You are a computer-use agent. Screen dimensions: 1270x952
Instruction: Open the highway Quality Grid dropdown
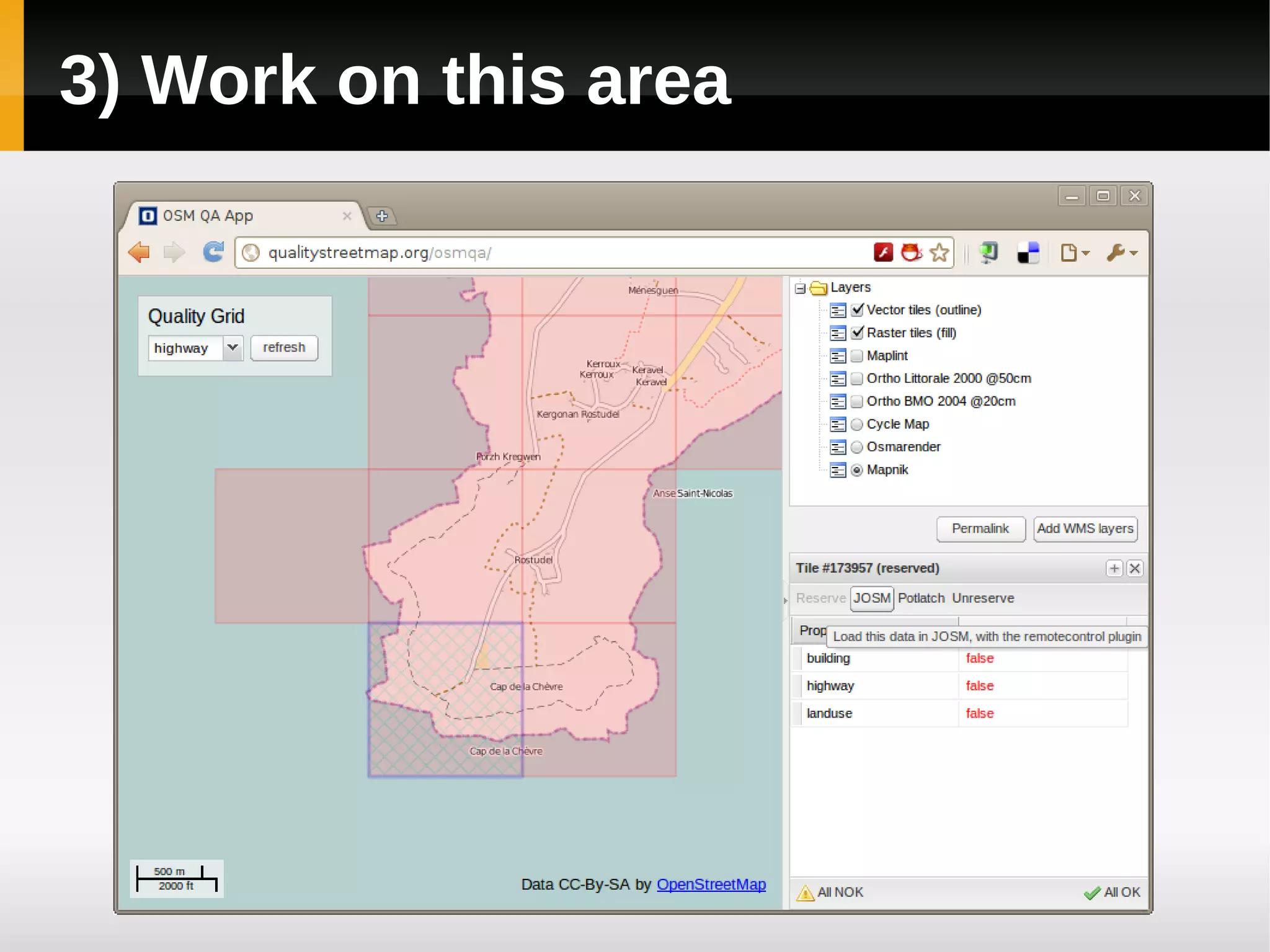pos(233,347)
